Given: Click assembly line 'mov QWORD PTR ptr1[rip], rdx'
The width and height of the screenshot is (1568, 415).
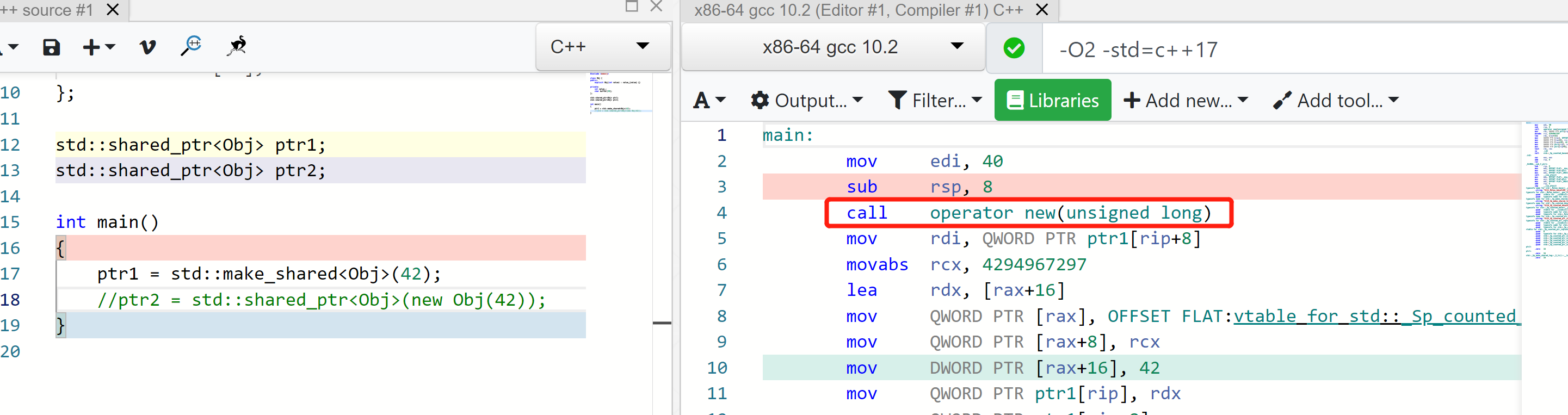Looking at the screenshot, I should [1013, 394].
